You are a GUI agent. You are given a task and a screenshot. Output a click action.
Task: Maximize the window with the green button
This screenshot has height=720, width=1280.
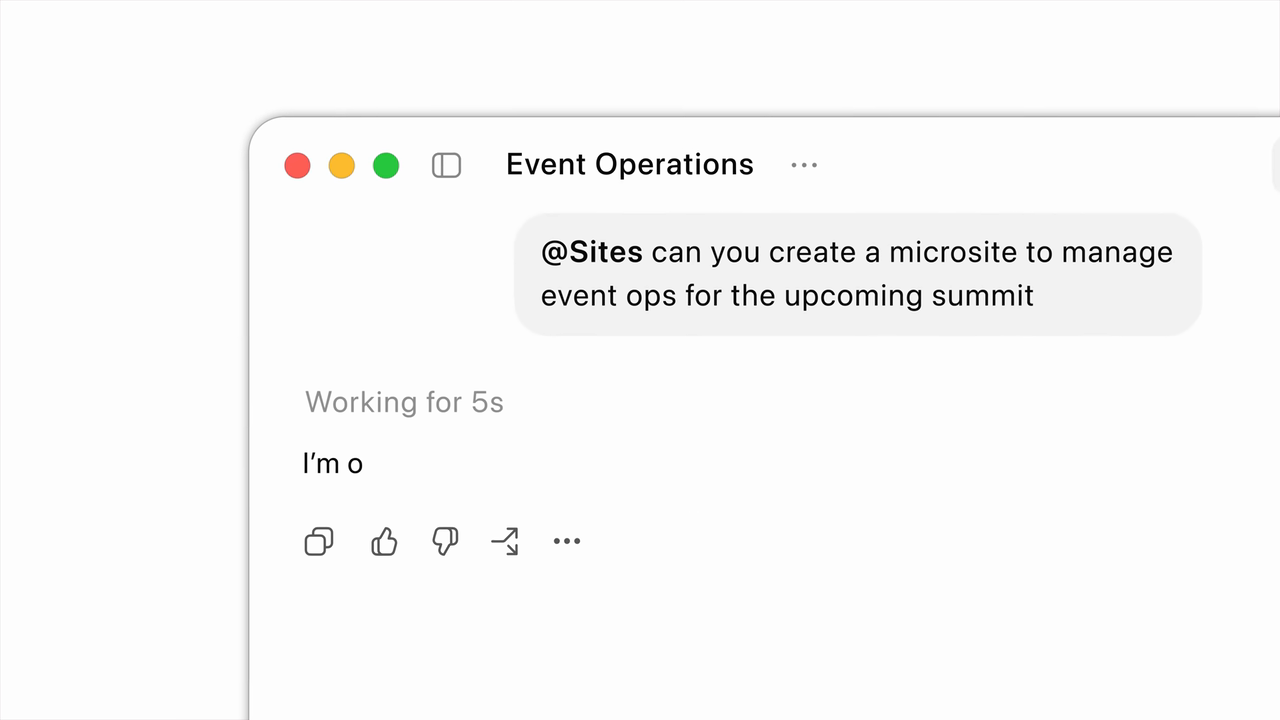pos(386,166)
